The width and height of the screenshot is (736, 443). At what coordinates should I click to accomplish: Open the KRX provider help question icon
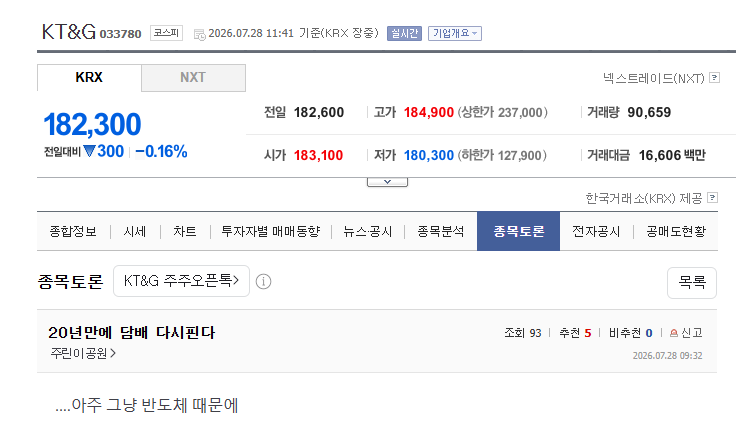click(x=712, y=198)
